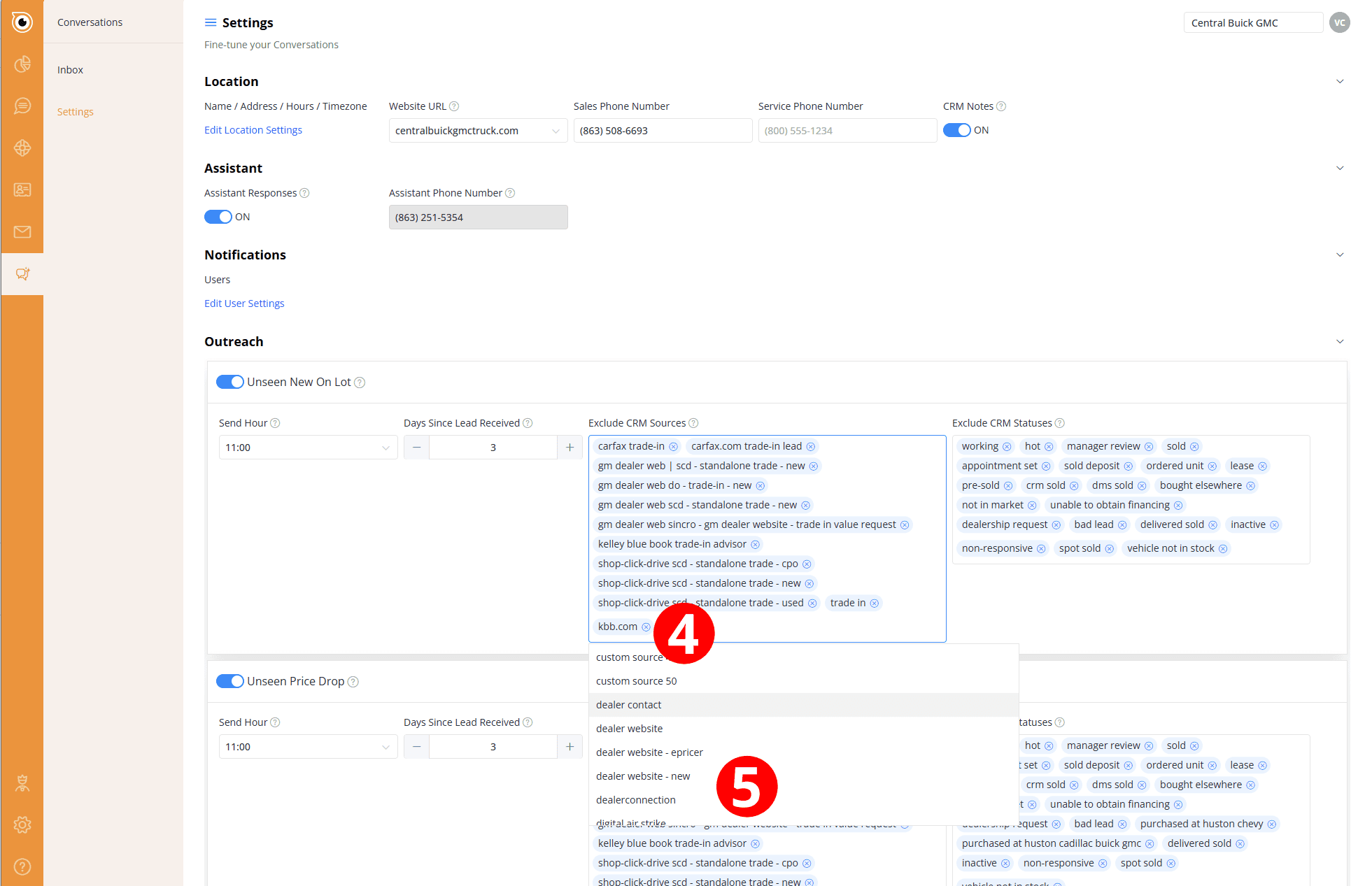Click the contact card sidebar icon
Viewport: 1372px width, 886px height.
point(22,190)
